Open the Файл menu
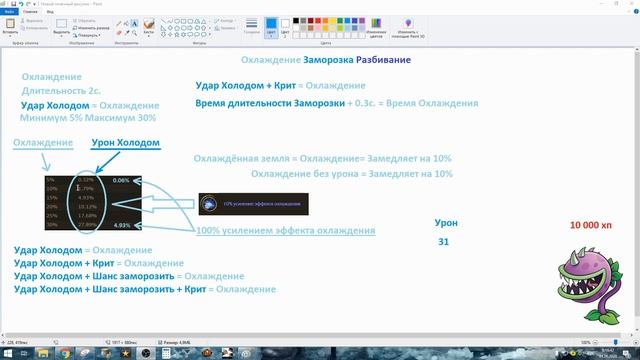Viewport: 640px width, 360px height. 9,12
